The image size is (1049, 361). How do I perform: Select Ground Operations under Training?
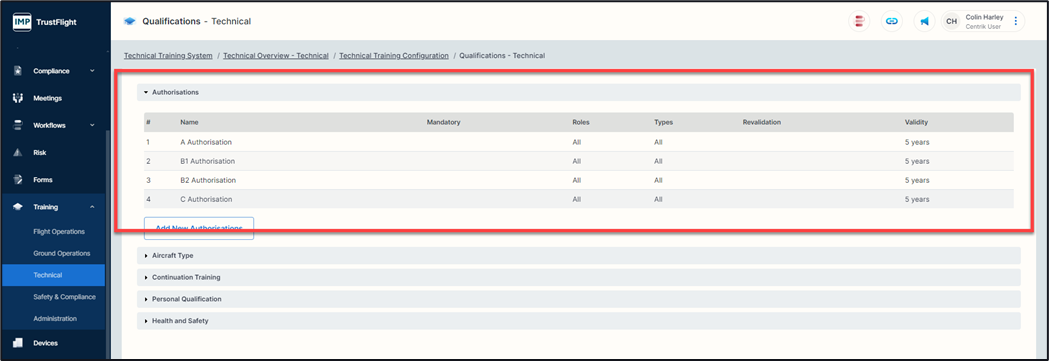[62, 253]
